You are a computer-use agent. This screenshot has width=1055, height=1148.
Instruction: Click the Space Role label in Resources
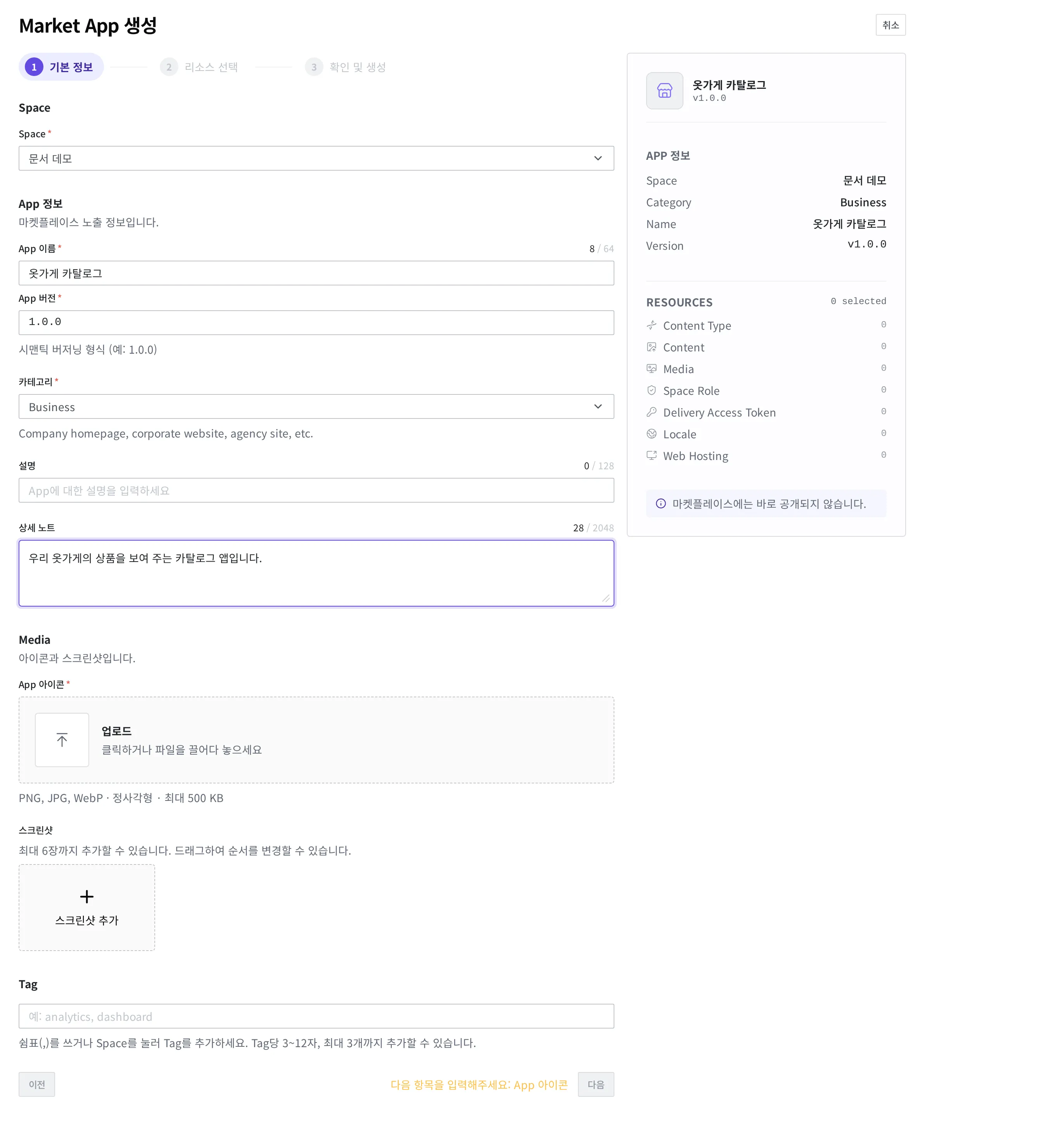(x=691, y=391)
